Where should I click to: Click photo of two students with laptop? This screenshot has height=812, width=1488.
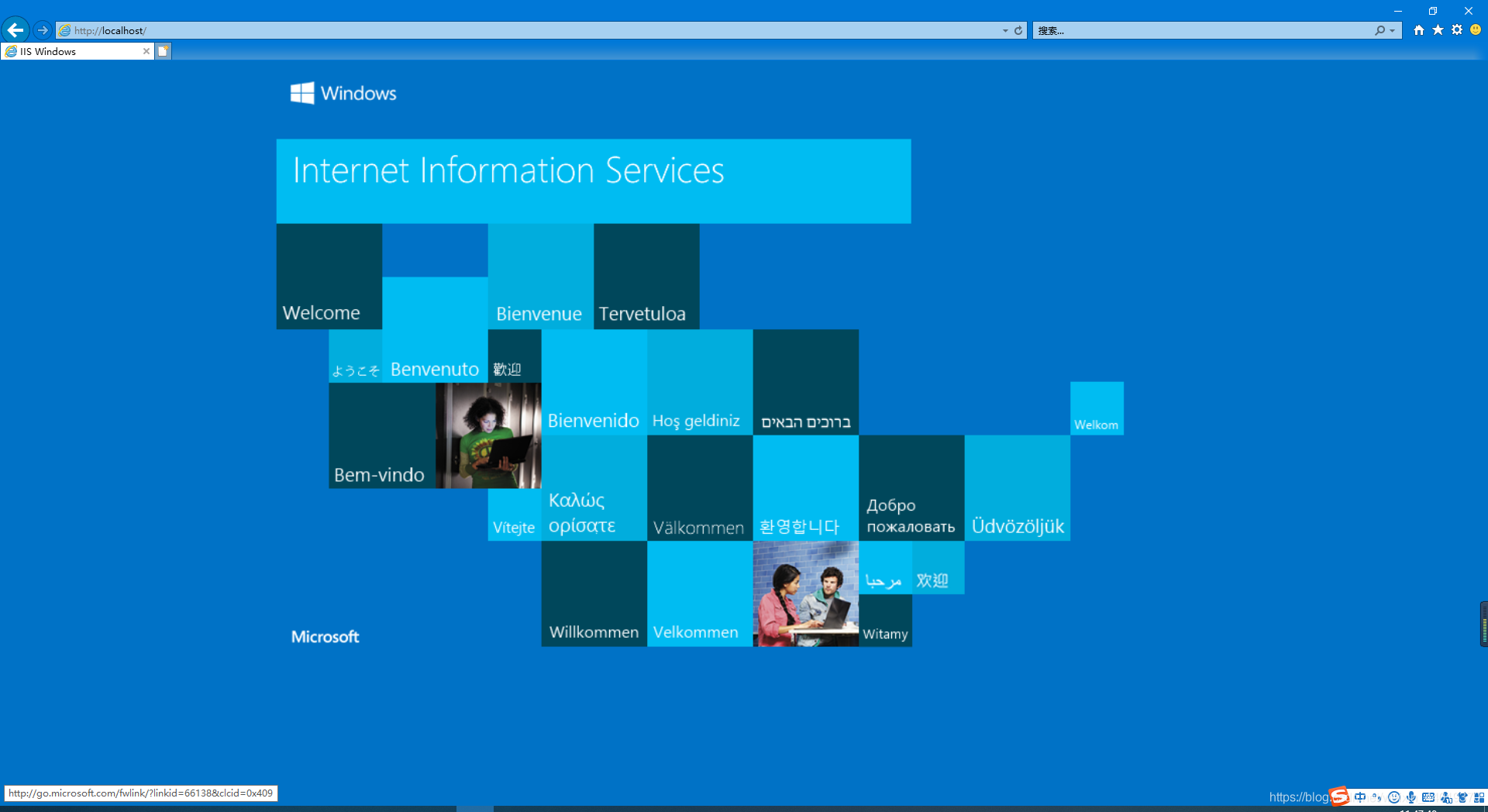(x=806, y=594)
